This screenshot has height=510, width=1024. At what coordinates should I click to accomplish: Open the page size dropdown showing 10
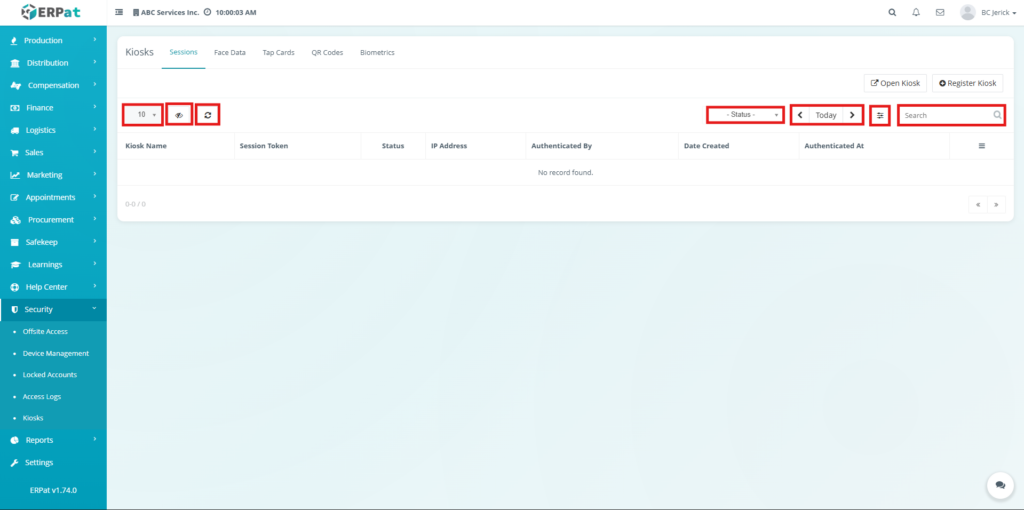click(x=143, y=115)
